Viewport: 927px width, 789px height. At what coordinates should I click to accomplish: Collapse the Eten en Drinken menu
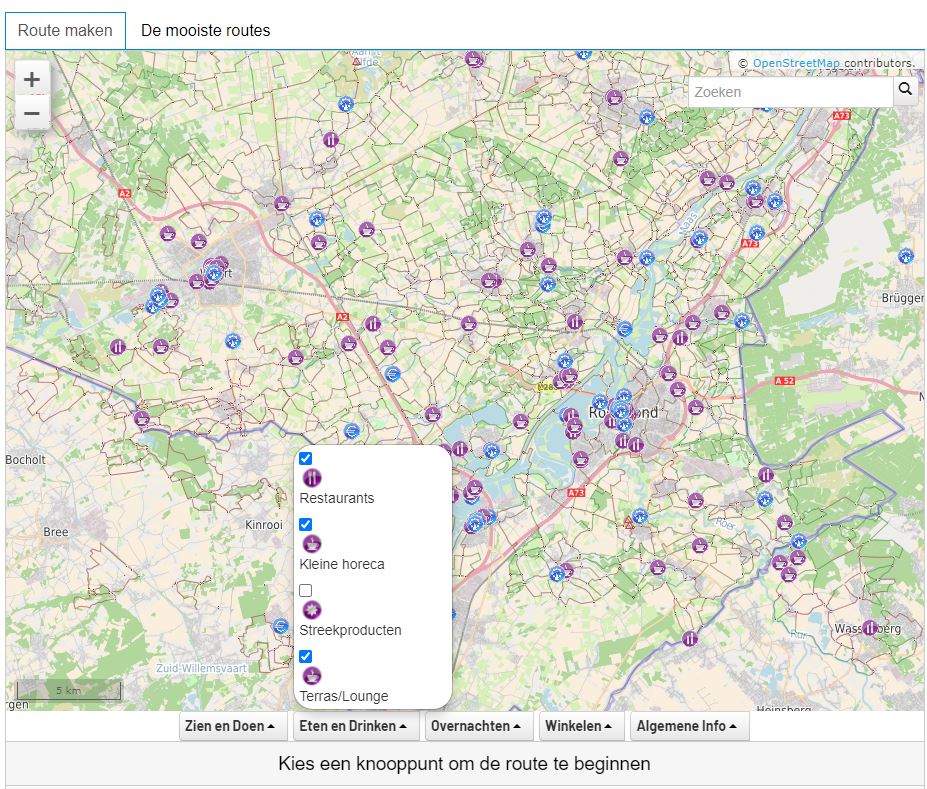point(356,726)
